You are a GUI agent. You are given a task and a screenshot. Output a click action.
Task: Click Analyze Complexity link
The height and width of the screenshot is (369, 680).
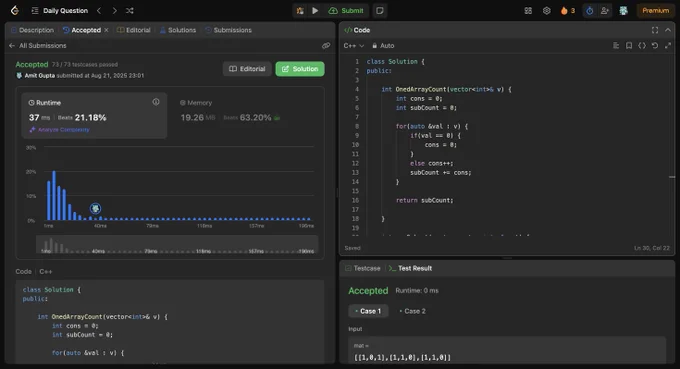(x=59, y=130)
